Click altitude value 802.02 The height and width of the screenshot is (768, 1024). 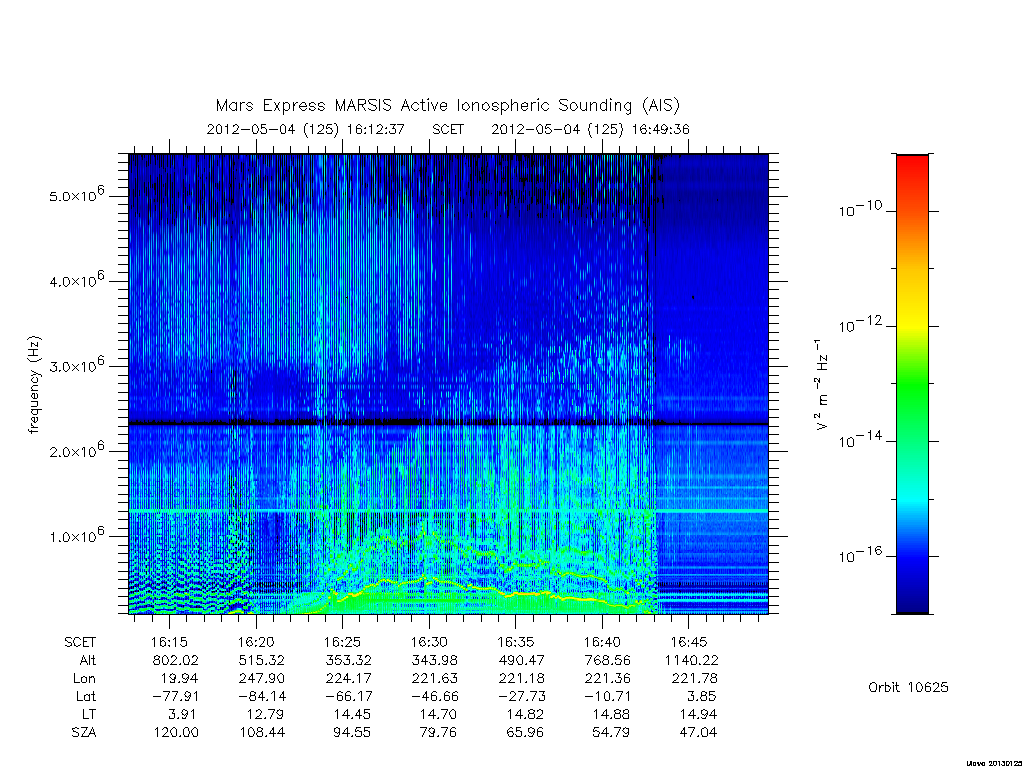(175, 660)
